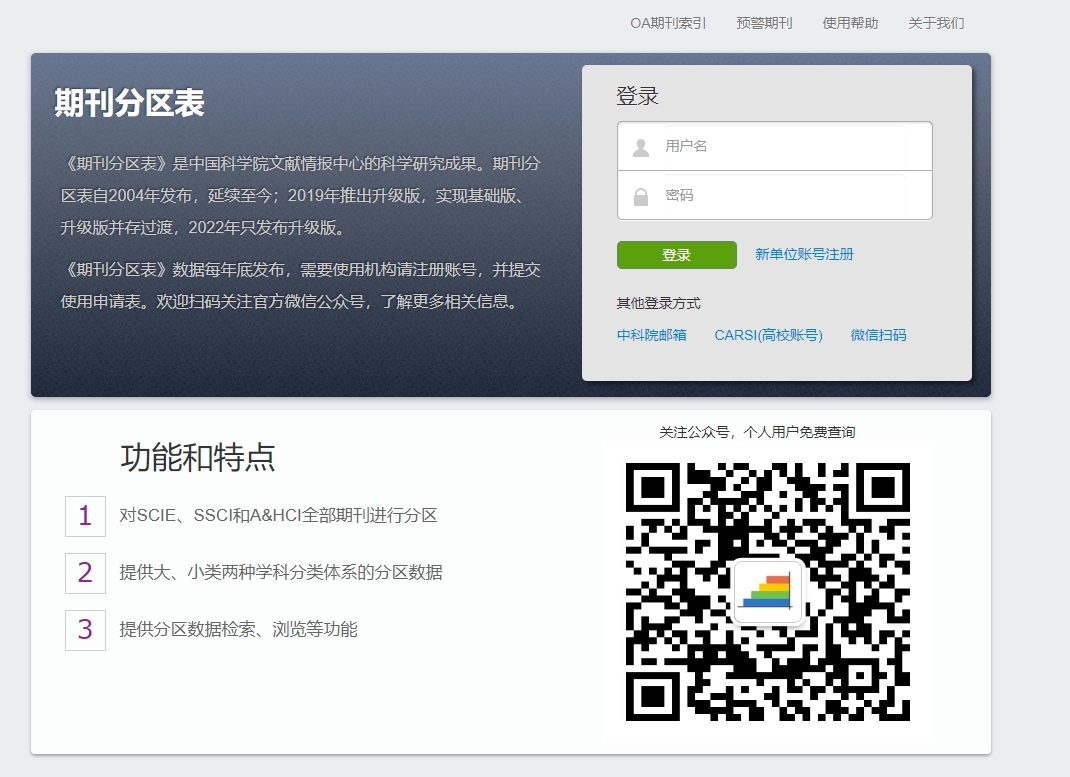
Task: Choose 微信扫码 login method
Action: (878, 335)
